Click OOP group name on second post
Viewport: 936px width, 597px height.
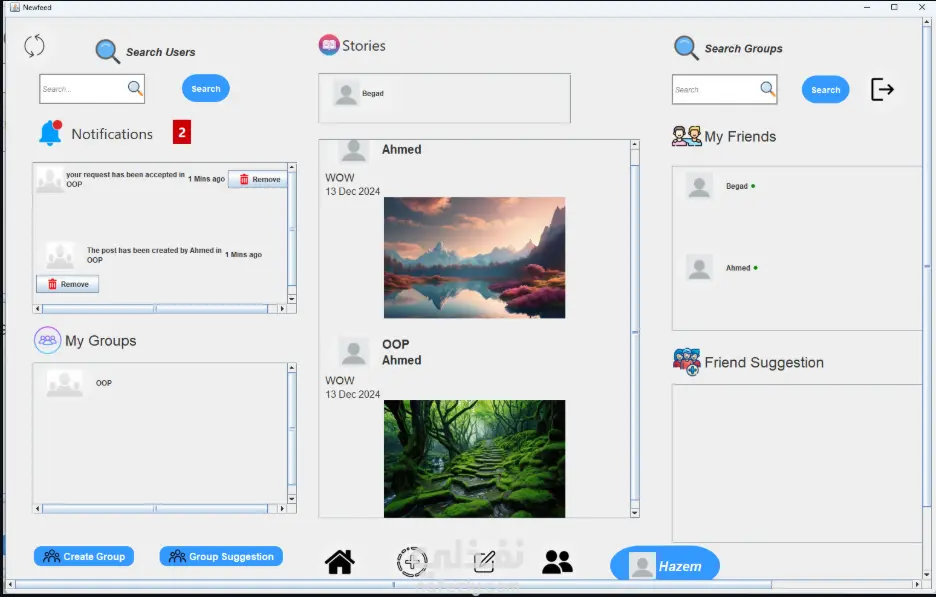tap(396, 344)
